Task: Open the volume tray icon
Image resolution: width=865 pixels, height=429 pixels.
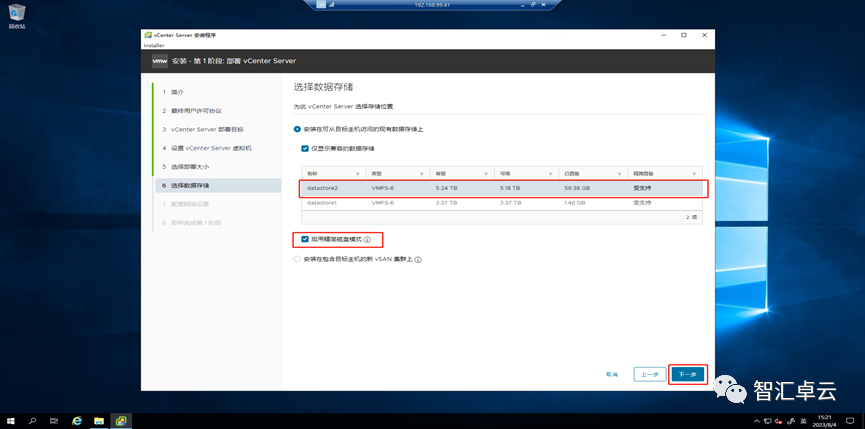Action: (x=778, y=421)
